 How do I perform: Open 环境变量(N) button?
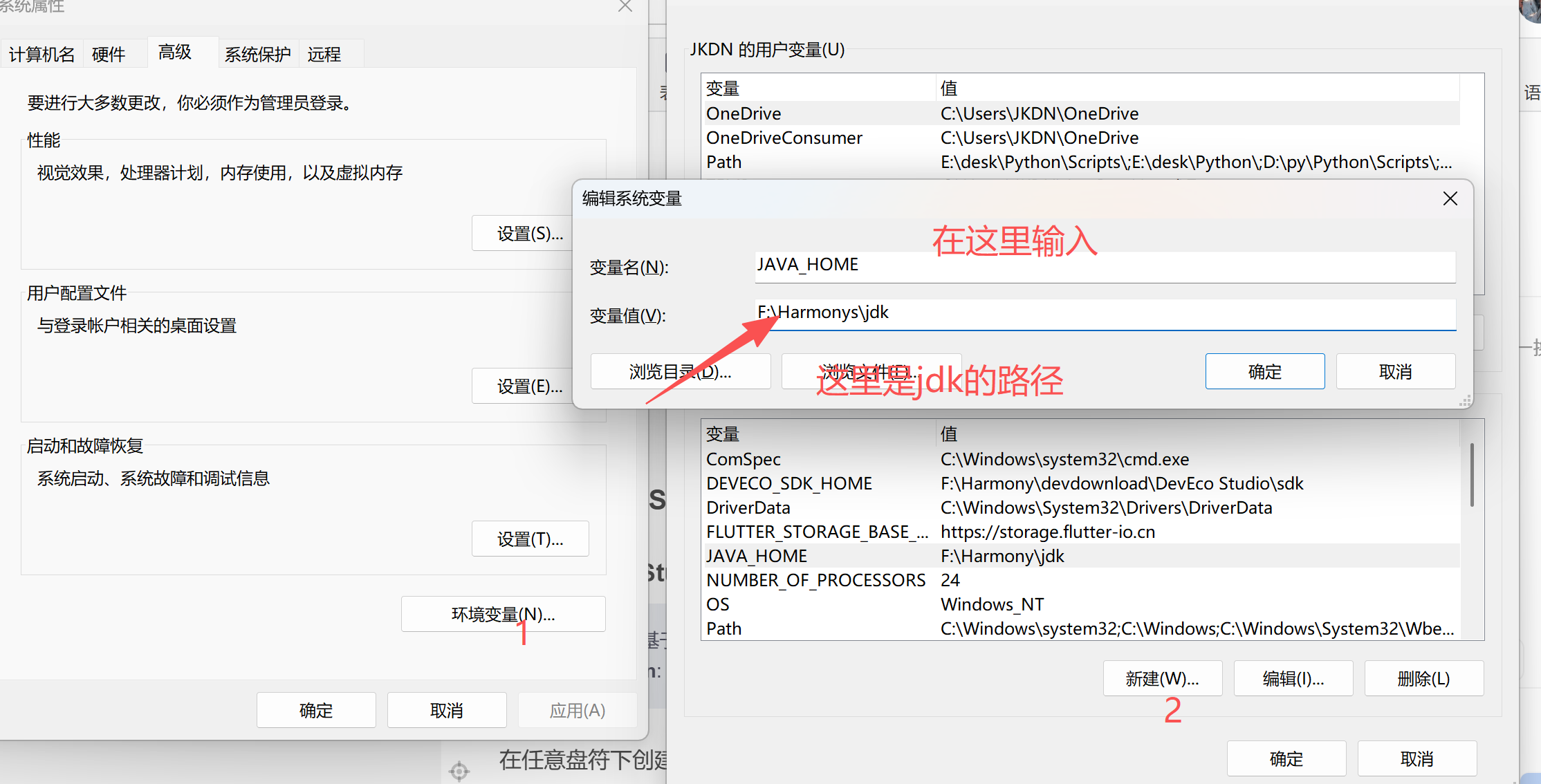pyautogui.click(x=503, y=614)
